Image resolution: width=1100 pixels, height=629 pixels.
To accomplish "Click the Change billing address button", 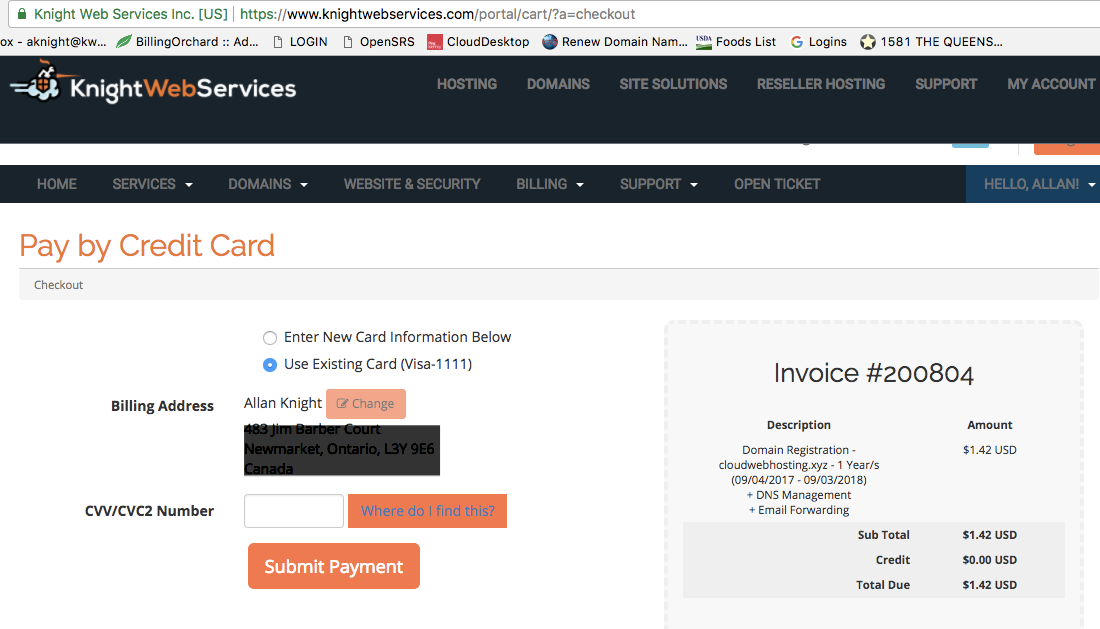I will click(x=365, y=404).
